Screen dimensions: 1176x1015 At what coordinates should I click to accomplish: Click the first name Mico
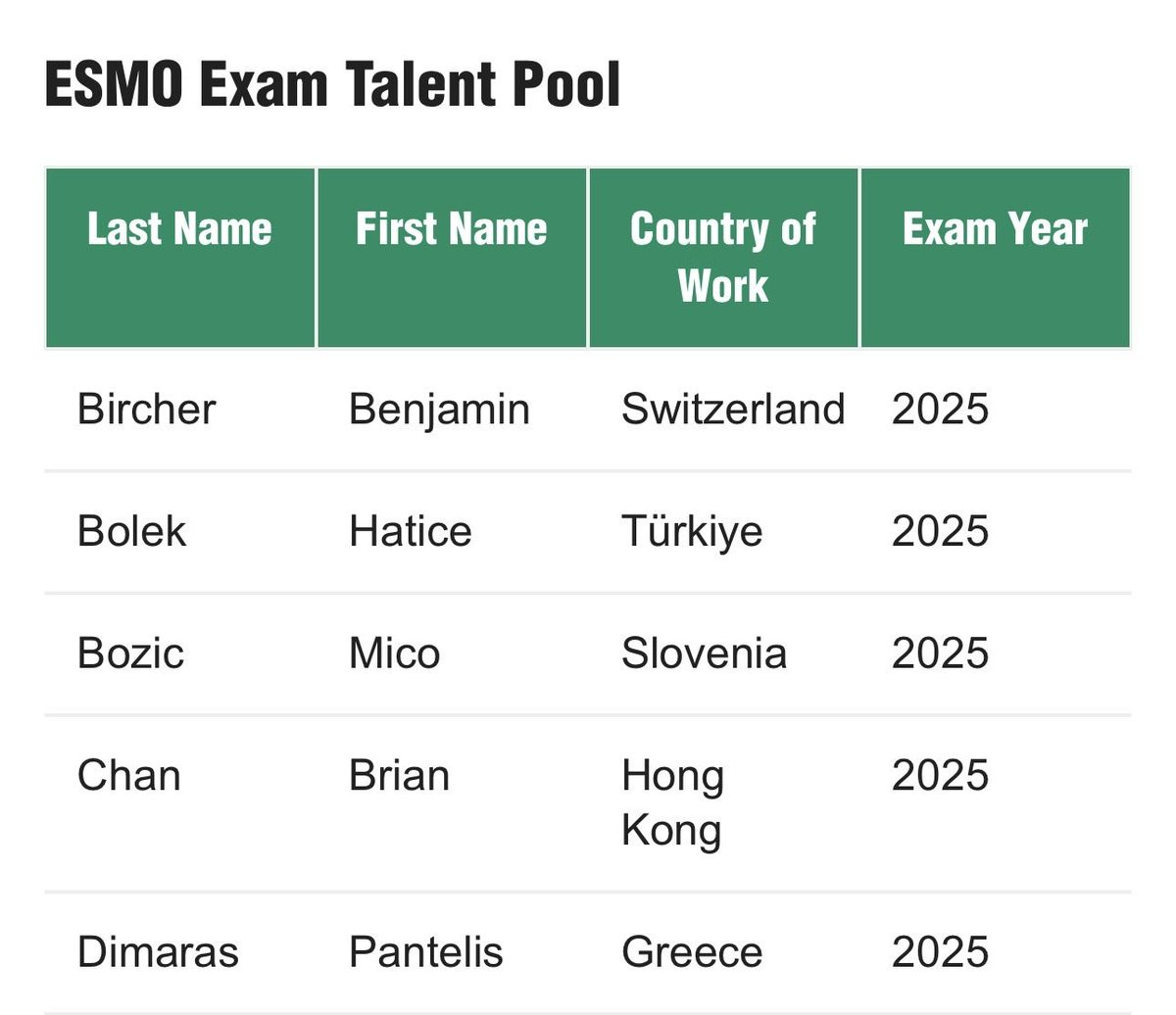tap(395, 654)
